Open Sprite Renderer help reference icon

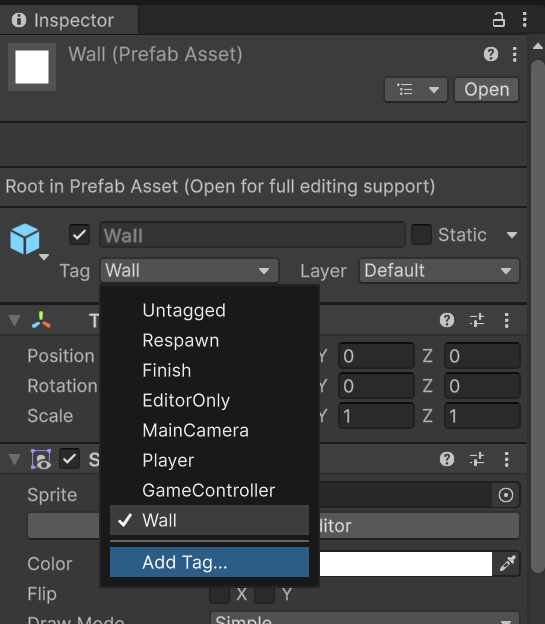click(x=447, y=459)
